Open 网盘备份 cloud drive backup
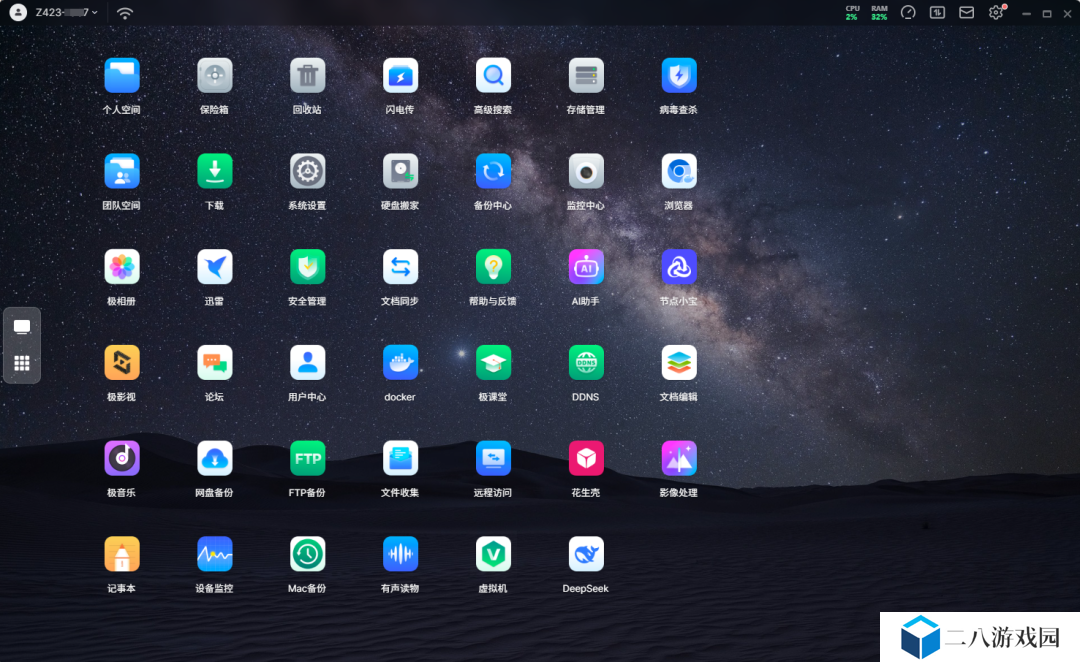Screen dimensions: 1080x662 click(215, 459)
